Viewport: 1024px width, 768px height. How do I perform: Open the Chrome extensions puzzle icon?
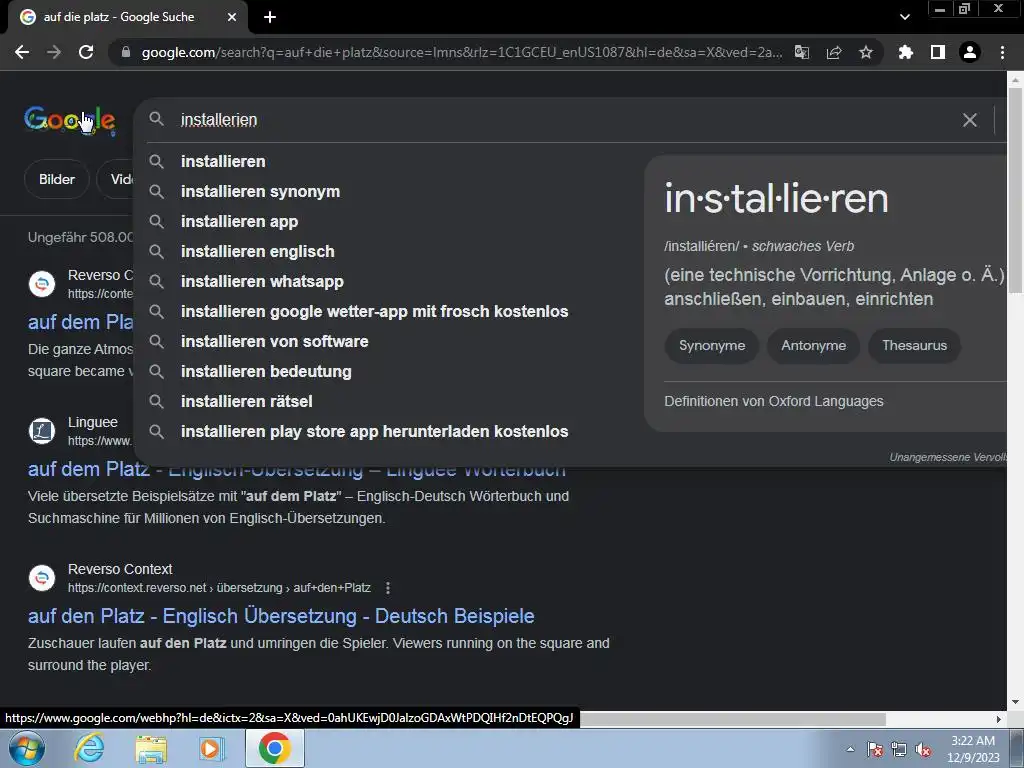tap(906, 52)
